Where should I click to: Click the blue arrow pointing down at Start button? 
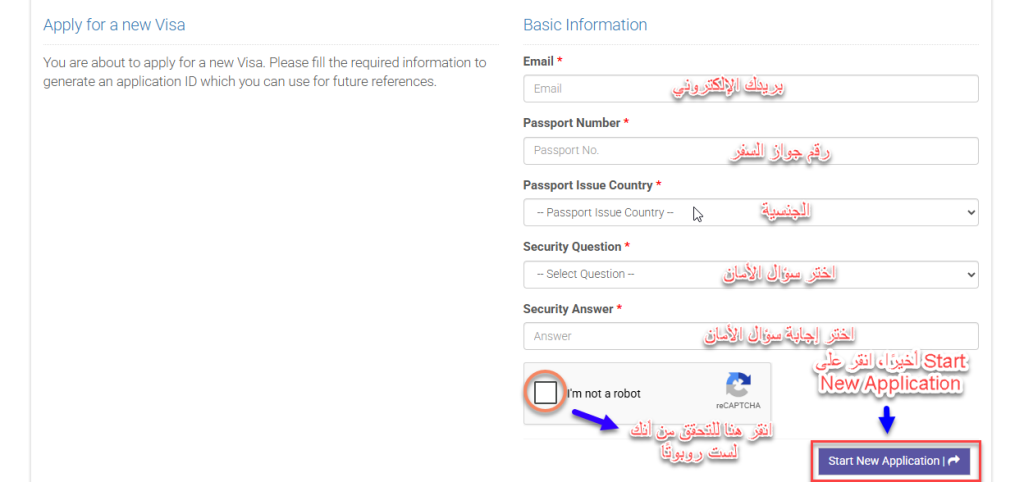(886, 419)
